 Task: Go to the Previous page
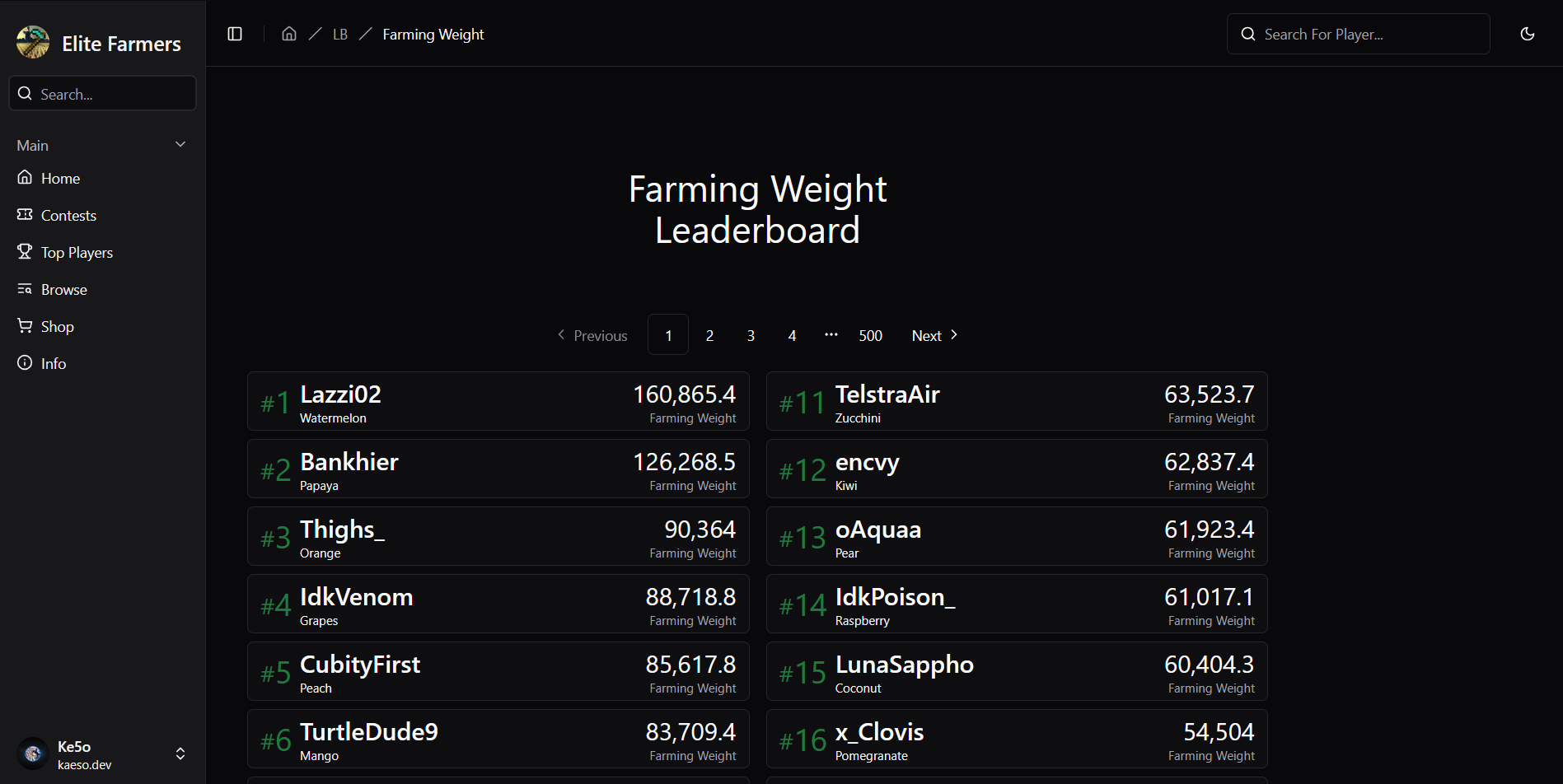click(592, 335)
